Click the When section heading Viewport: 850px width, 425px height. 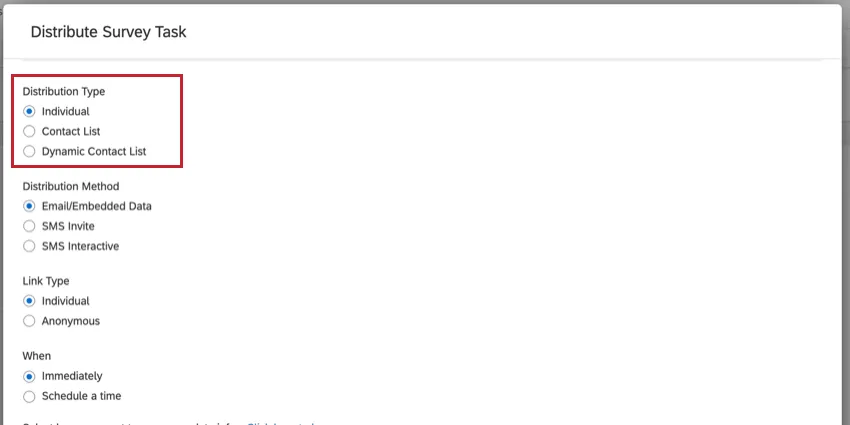[36, 356]
